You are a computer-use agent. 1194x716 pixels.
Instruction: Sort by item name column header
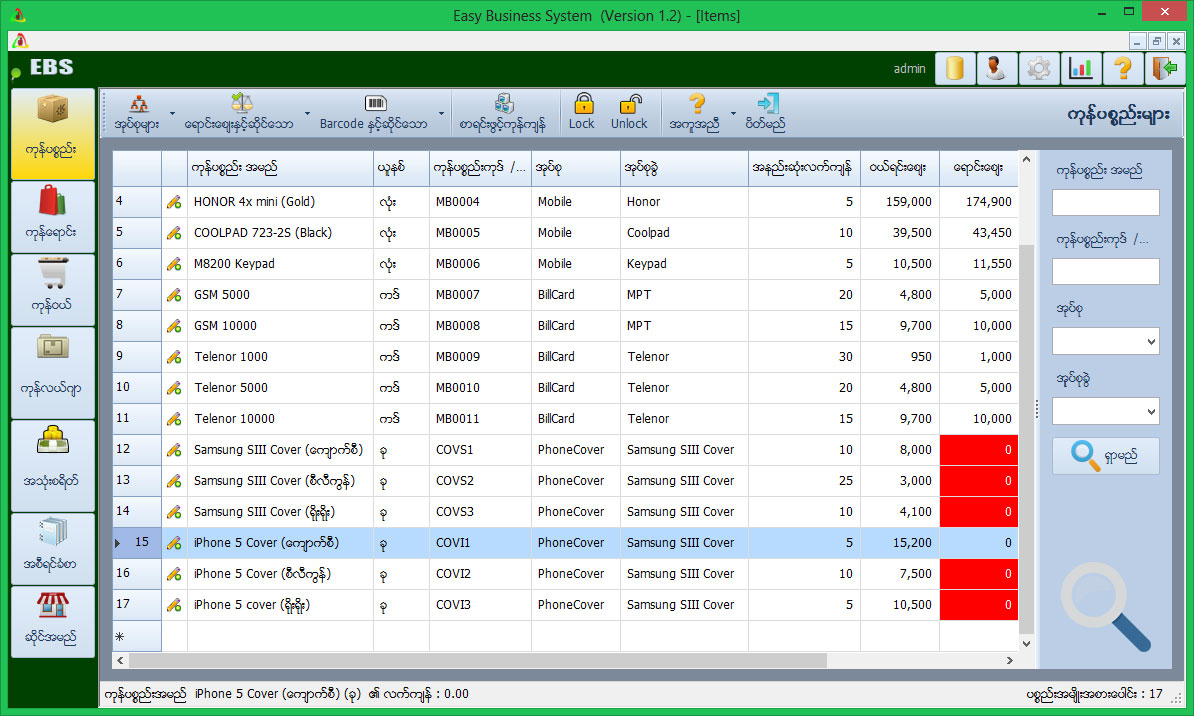tap(280, 168)
